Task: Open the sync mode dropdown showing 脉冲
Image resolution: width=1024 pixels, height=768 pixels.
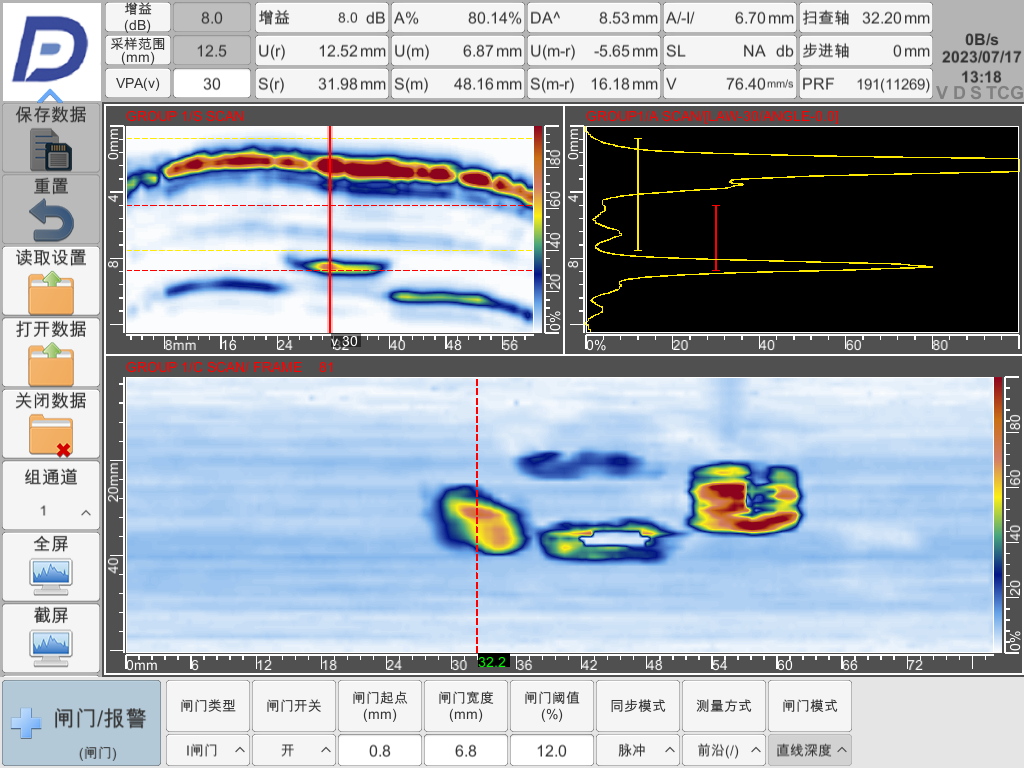Action: click(x=638, y=749)
